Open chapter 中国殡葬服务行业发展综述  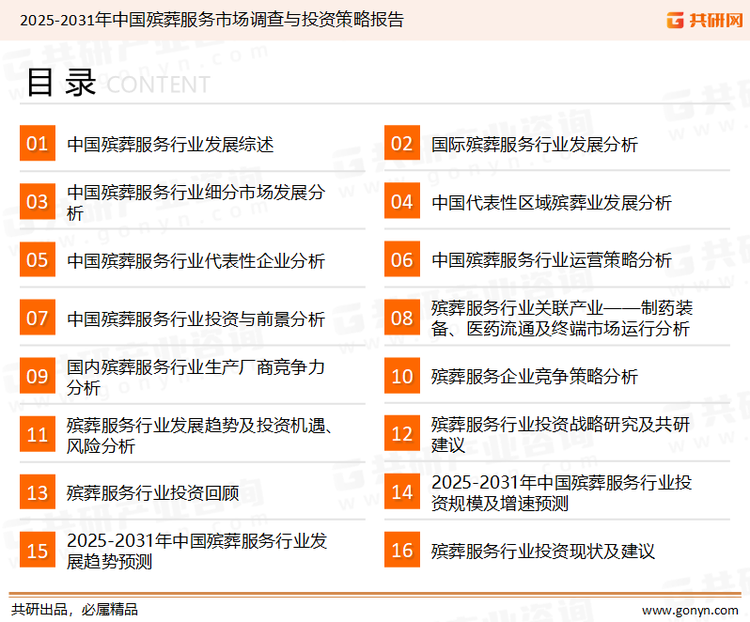point(170,144)
